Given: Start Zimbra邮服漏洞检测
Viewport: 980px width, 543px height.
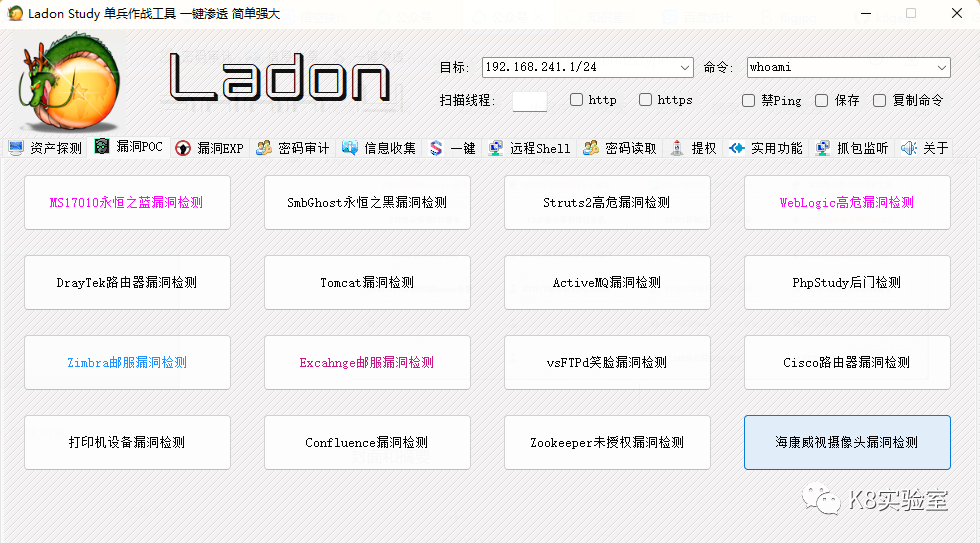Looking at the screenshot, I should [x=128, y=362].
